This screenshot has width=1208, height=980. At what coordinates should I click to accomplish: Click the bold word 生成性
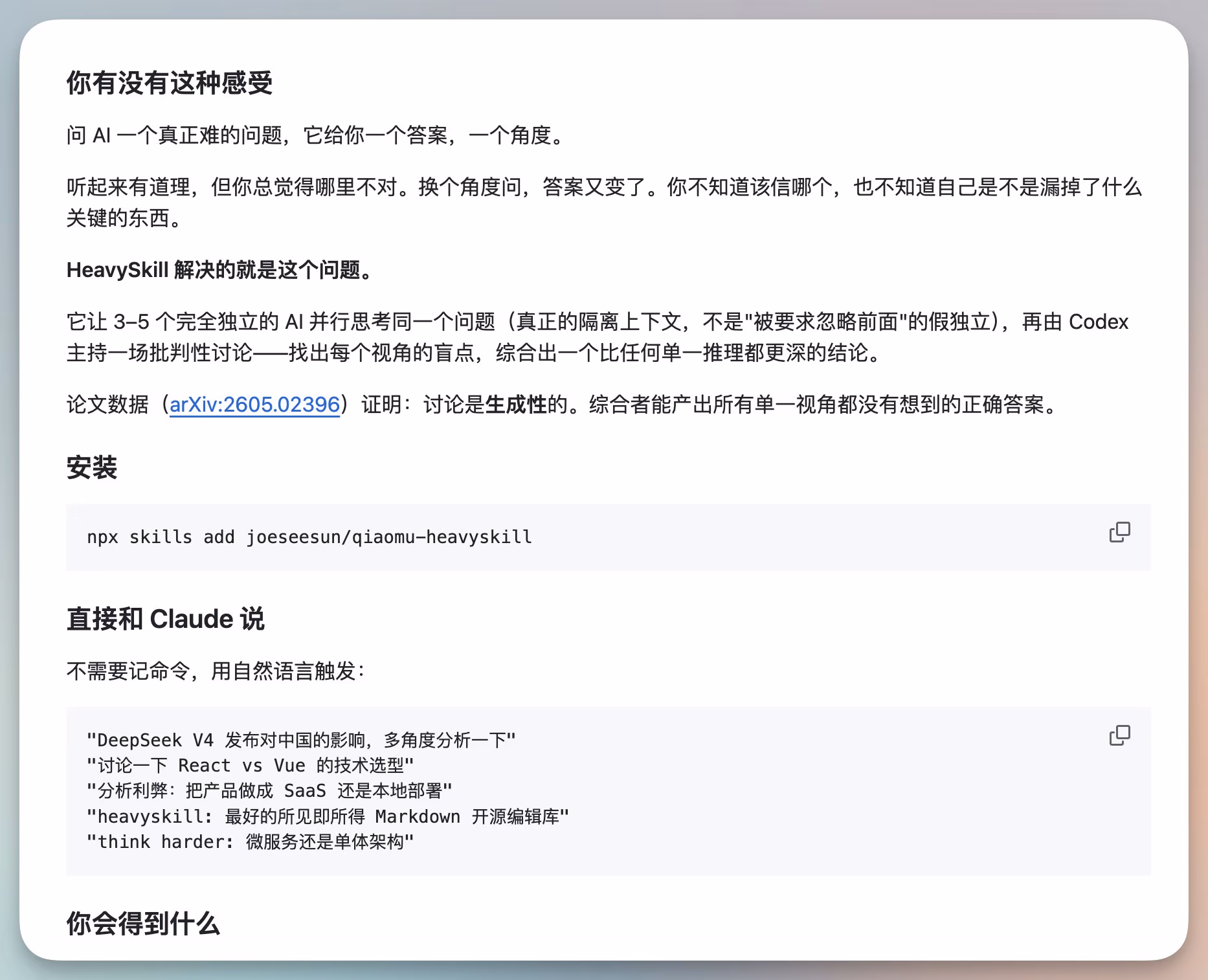(x=516, y=405)
